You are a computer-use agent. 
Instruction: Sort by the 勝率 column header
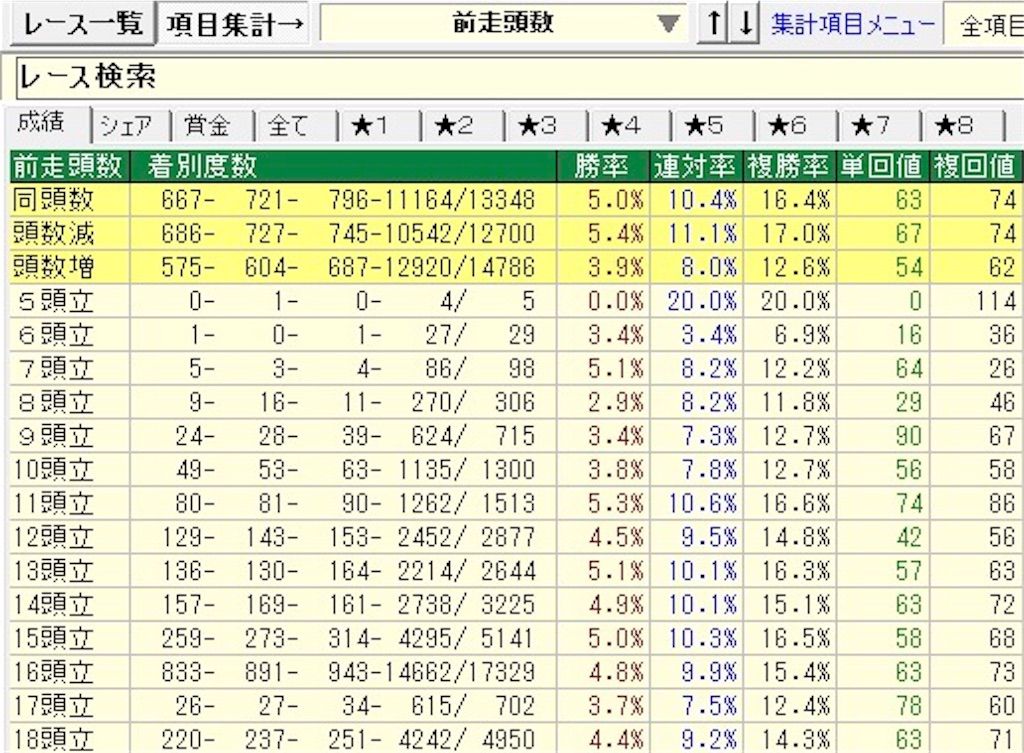(603, 167)
